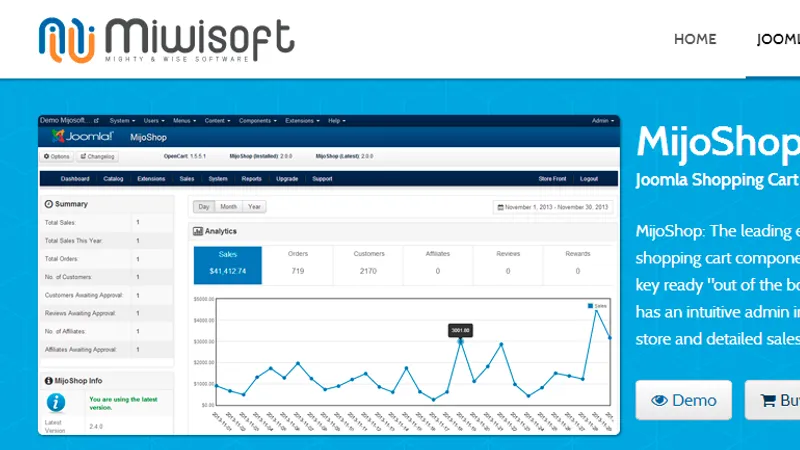This screenshot has height=450, width=800.
Task: Open the Help dropdown menu
Action: click(x=337, y=121)
